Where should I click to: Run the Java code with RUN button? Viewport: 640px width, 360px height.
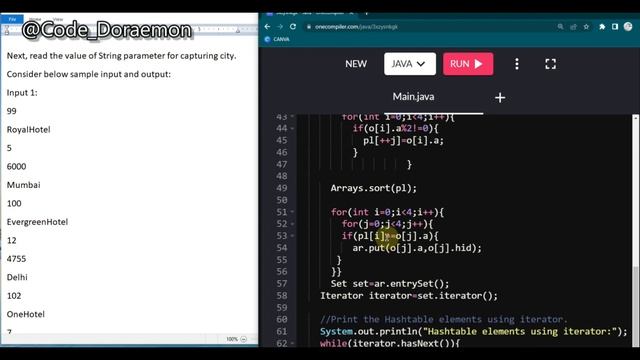(x=468, y=64)
